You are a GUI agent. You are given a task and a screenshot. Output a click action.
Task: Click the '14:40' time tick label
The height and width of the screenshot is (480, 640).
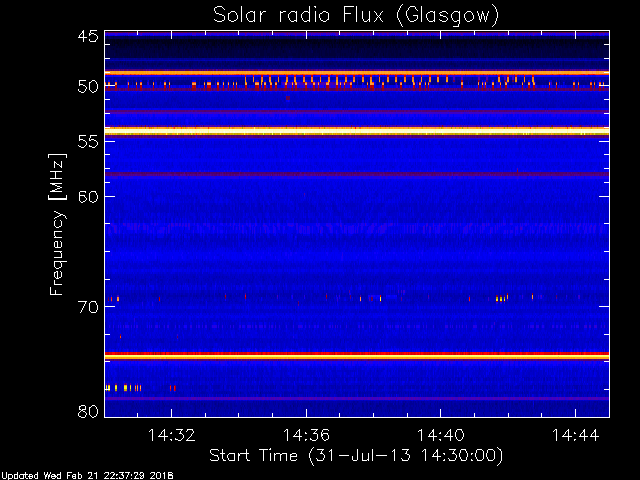[440, 435]
